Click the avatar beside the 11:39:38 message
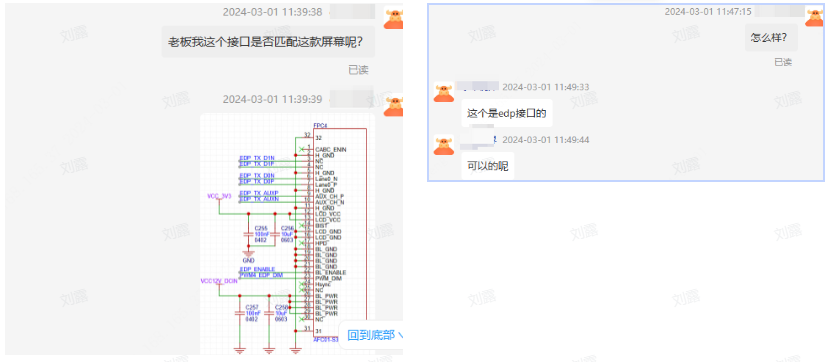This screenshot has width=830, height=362. coord(393,19)
